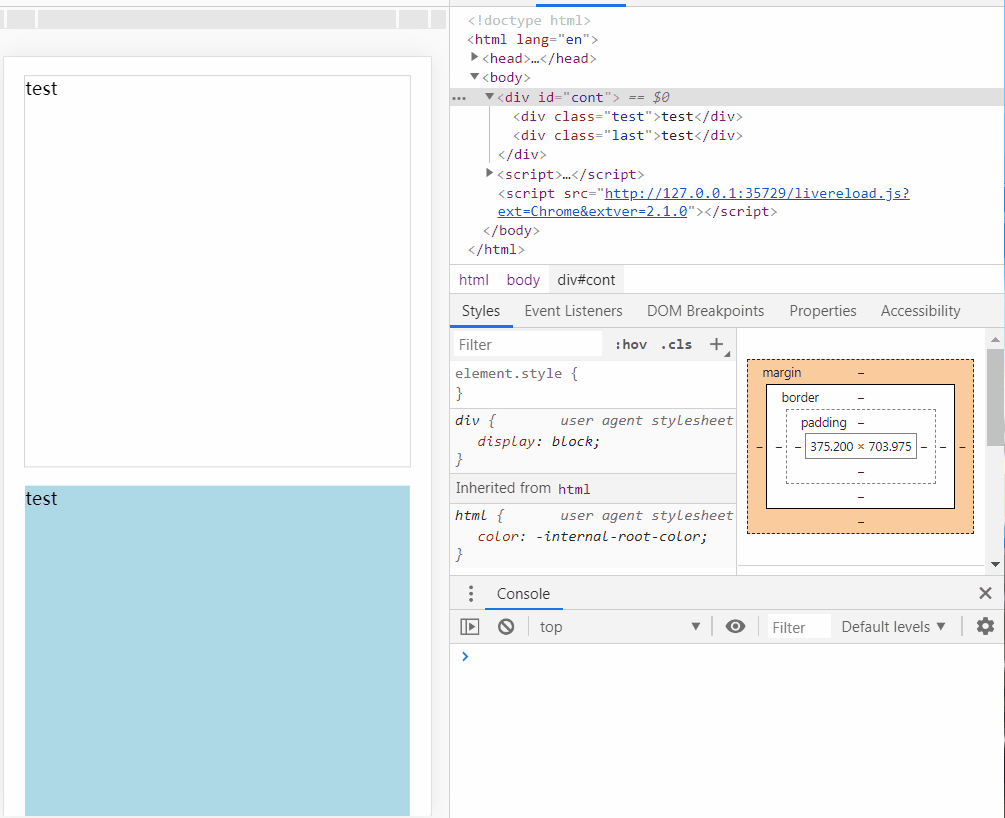Select the <!doctype html> row

[x=529, y=21]
